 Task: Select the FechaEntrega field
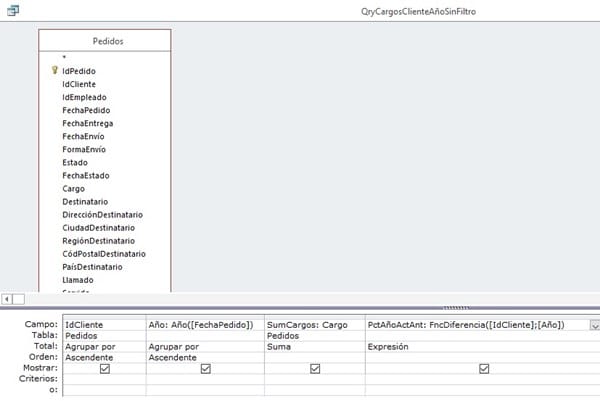[x=88, y=123]
